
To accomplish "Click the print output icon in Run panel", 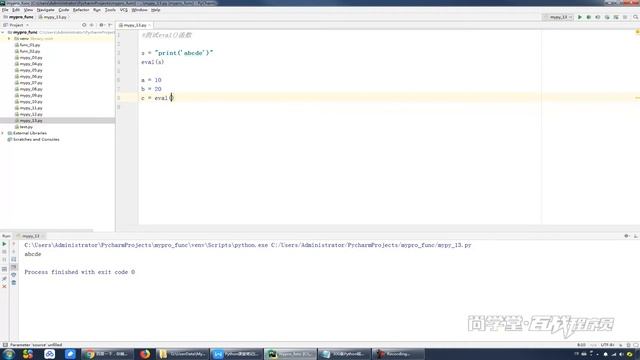I will (x=13, y=275).
